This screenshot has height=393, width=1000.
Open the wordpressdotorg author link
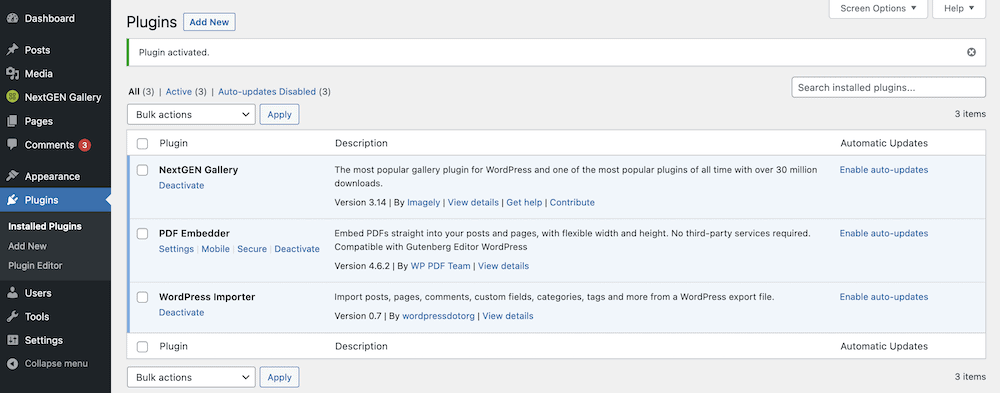click(x=438, y=316)
